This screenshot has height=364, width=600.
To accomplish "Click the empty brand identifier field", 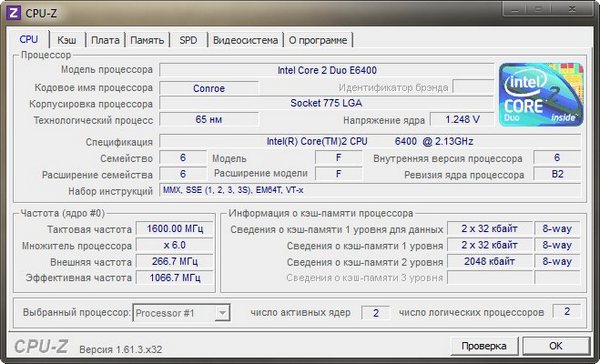I will coord(473,87).
